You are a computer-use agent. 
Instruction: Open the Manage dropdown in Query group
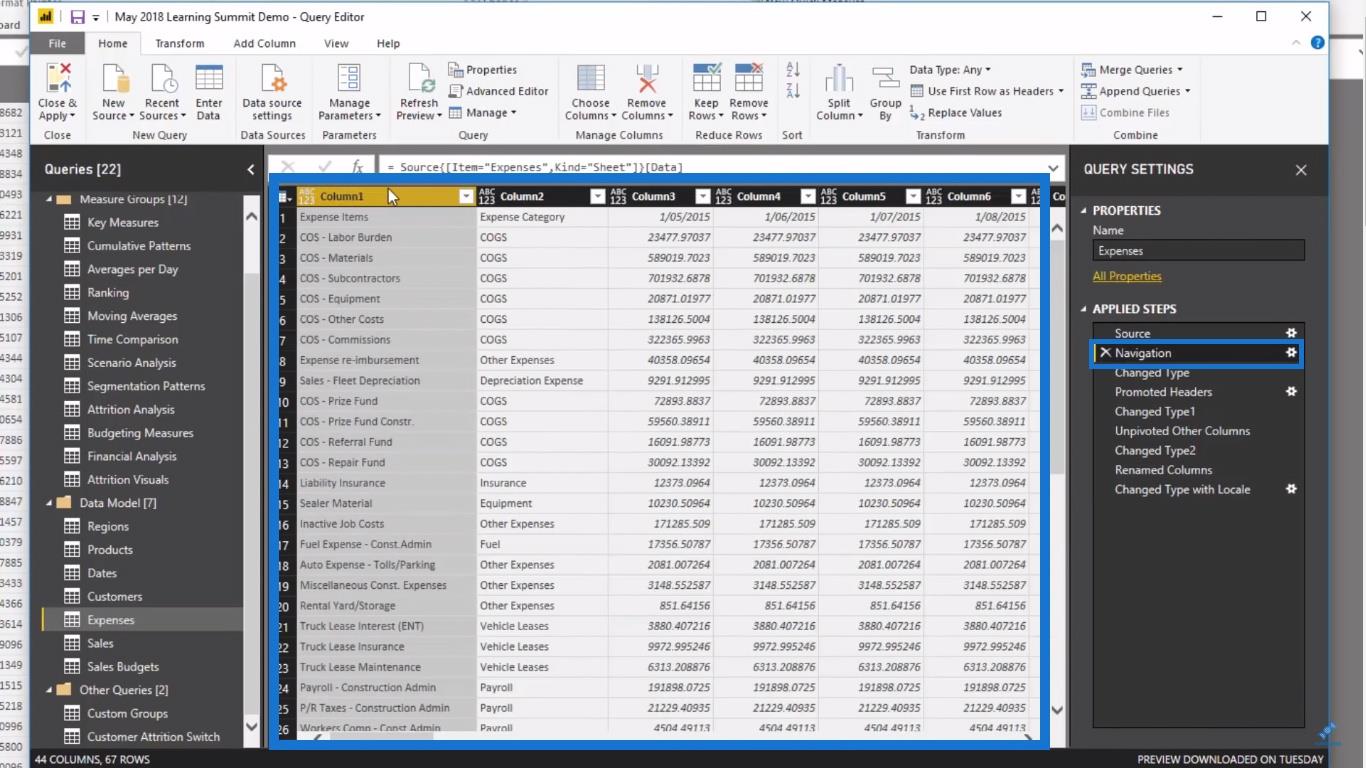point(483,113)
